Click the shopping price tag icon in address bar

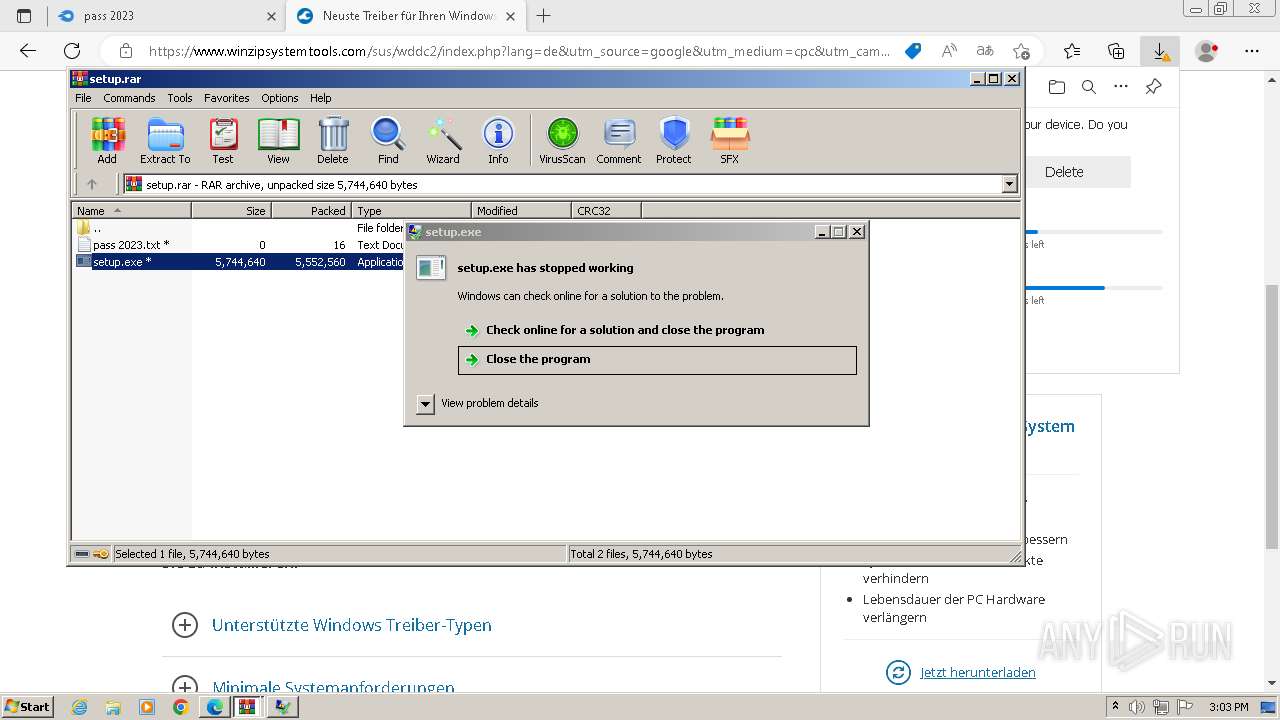(x=913, y=51)
